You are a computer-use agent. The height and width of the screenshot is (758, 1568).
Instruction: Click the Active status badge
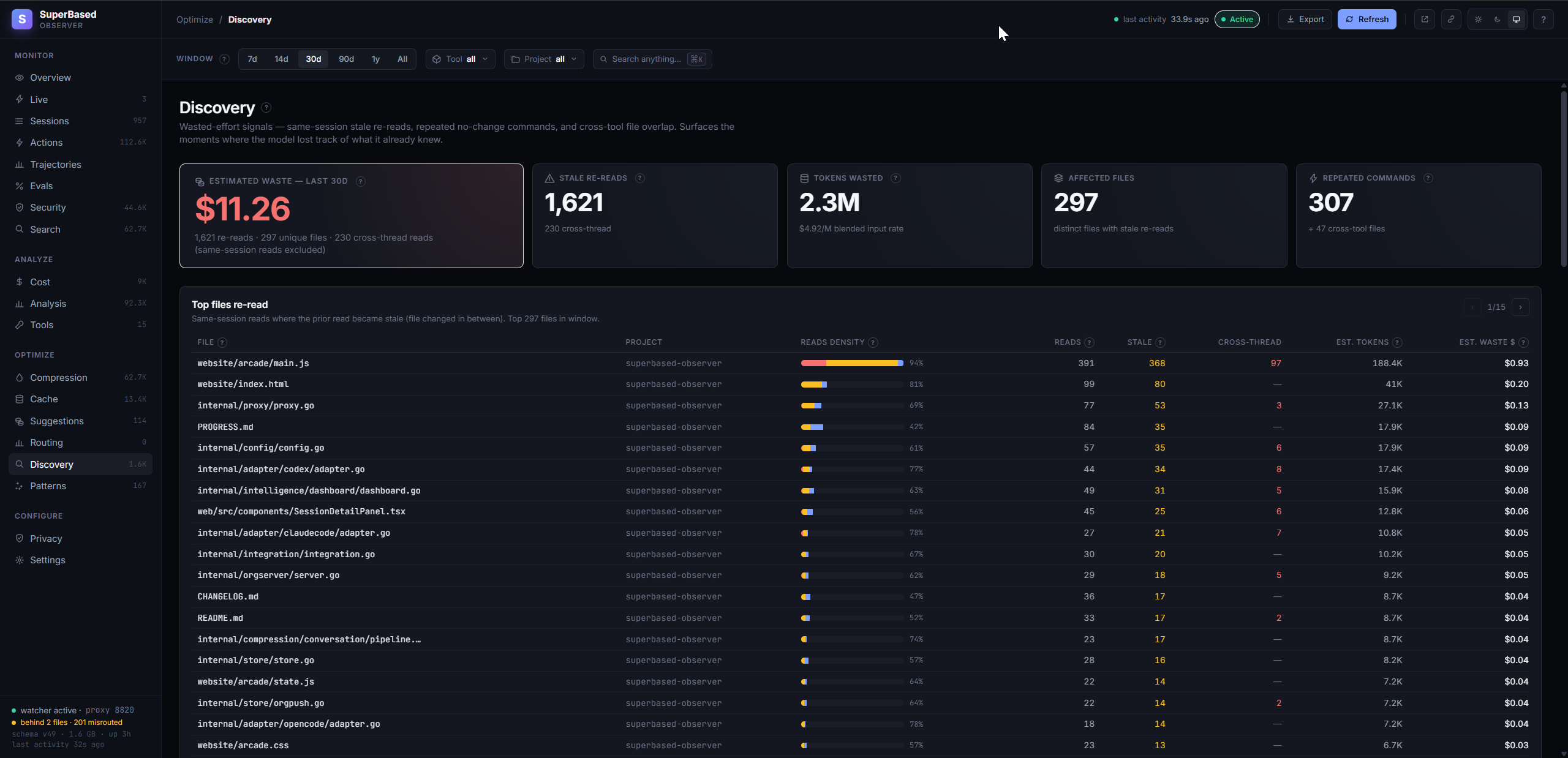pos(1237,19)
